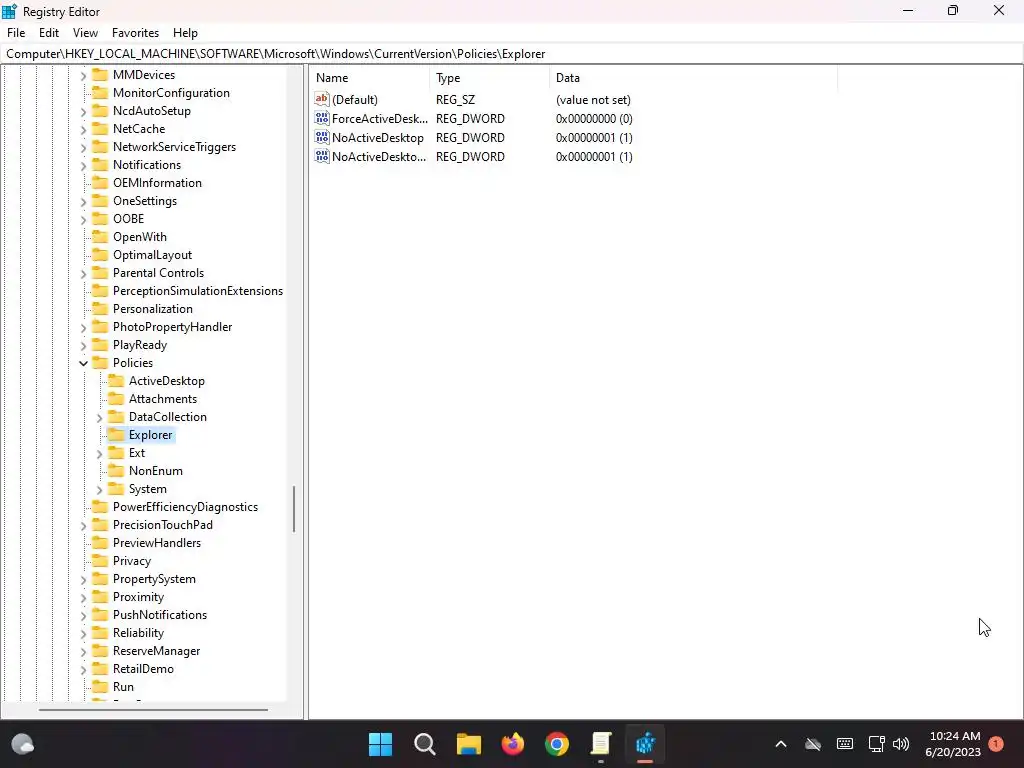Click the Explorer folder icon
1024x768 pixels.
(116, 434)
